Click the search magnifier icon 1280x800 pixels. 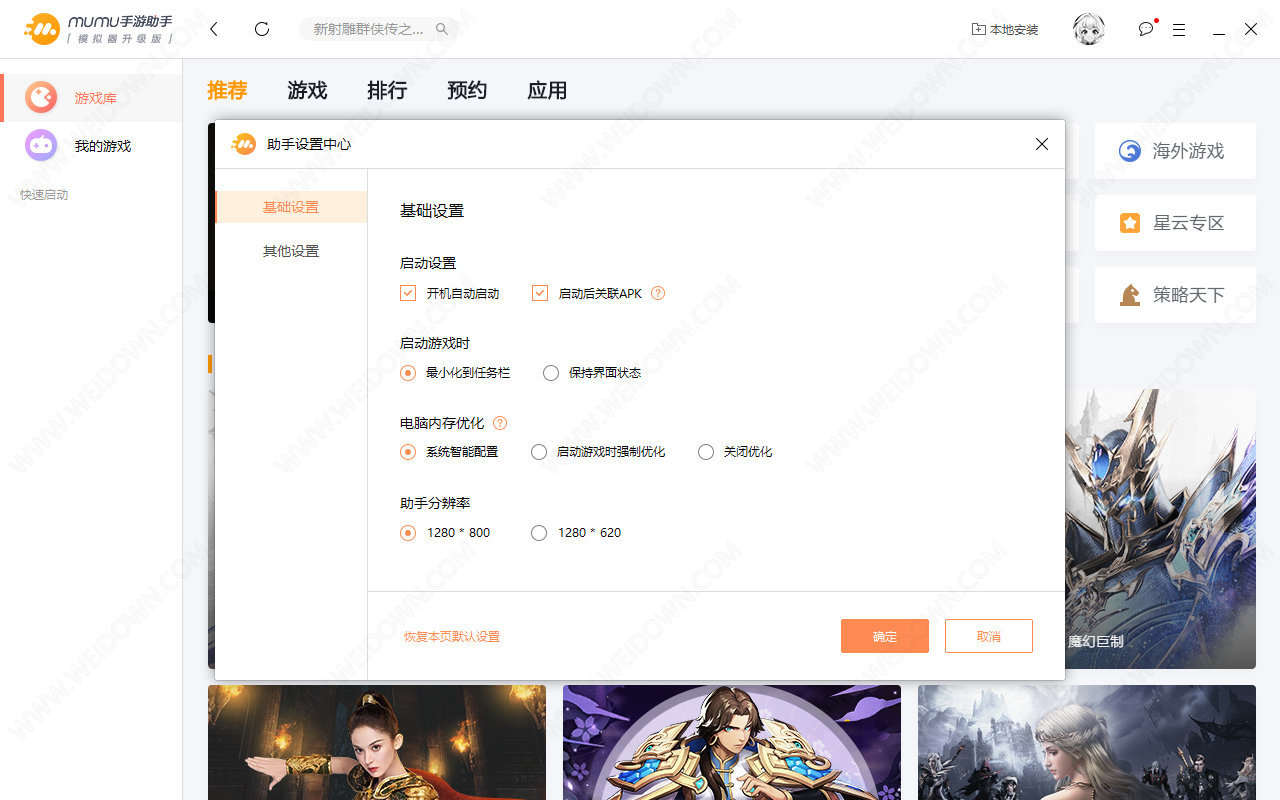(442, 29)
